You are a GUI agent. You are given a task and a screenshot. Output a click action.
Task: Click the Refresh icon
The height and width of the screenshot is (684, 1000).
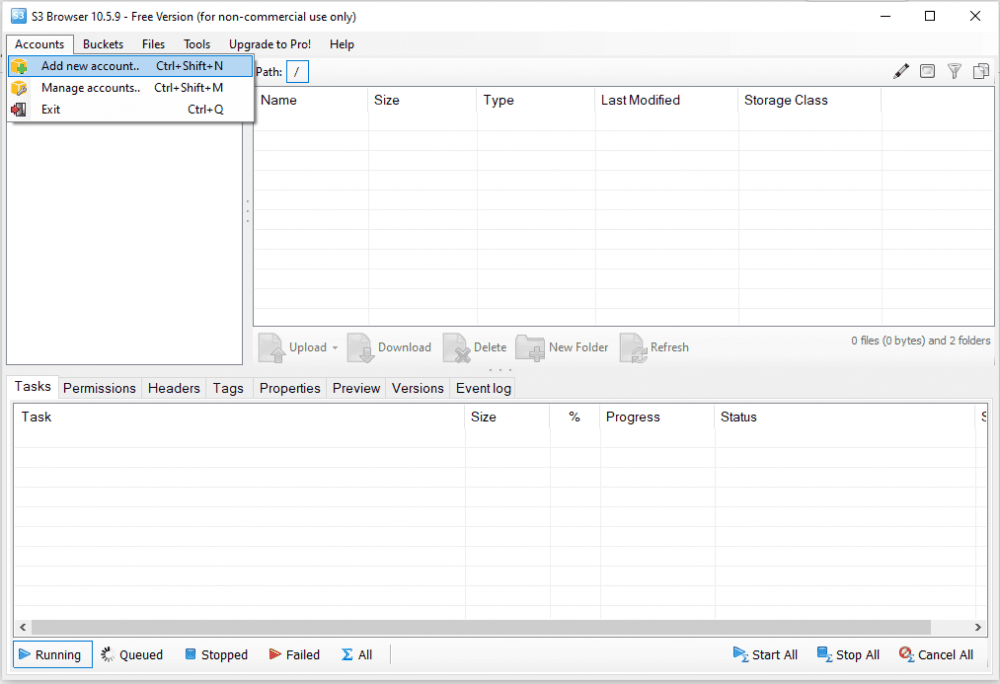click(x=632, y=347)
